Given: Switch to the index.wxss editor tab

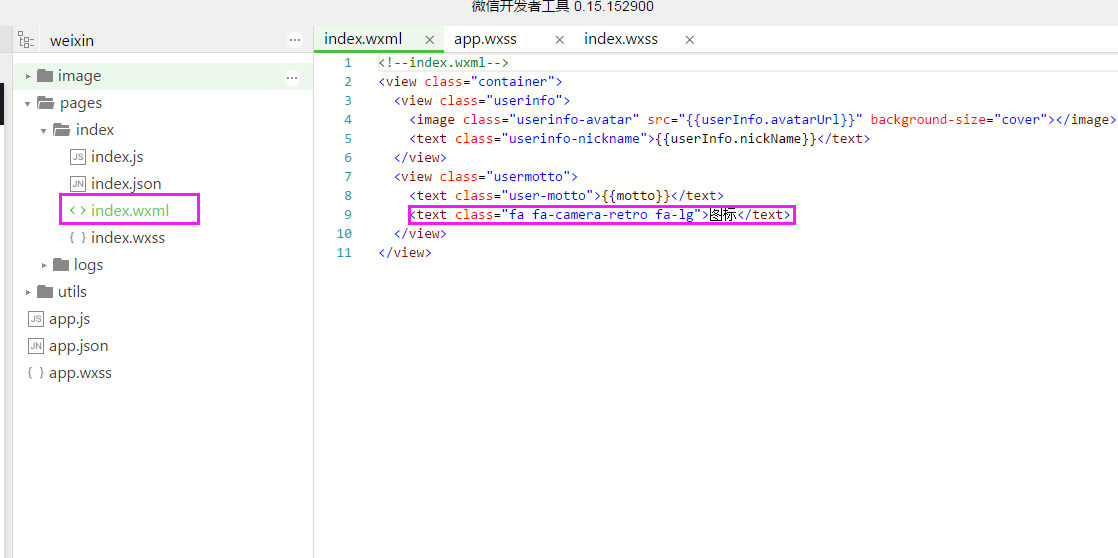Looking at the screenshot, I should [621, 39].
